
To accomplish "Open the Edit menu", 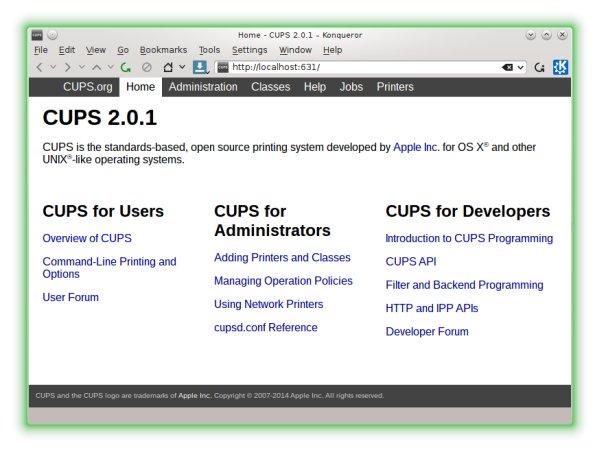I will click(x=67, y=50).
